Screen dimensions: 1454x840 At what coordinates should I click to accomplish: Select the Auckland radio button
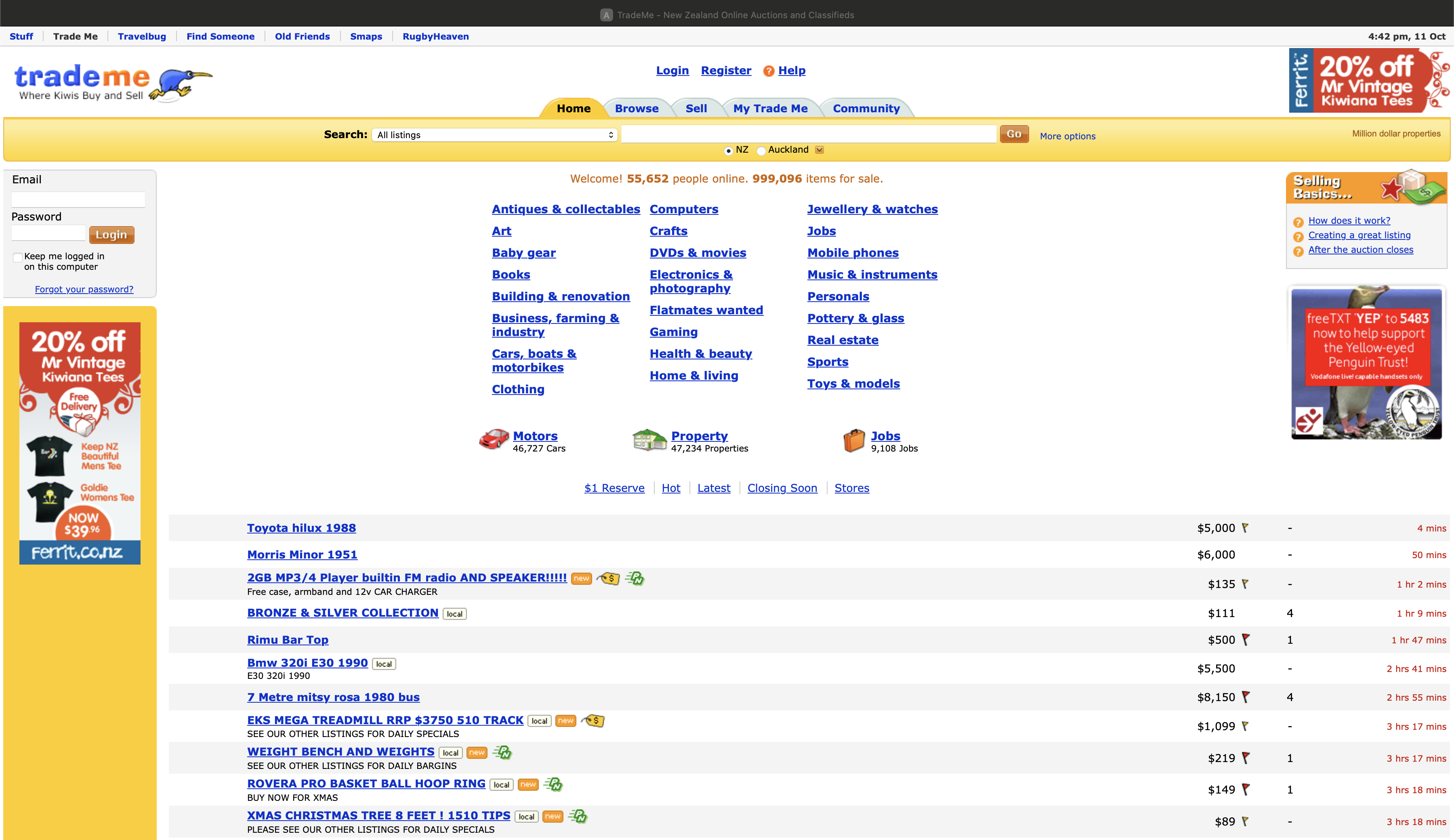[x=761, y=151]
